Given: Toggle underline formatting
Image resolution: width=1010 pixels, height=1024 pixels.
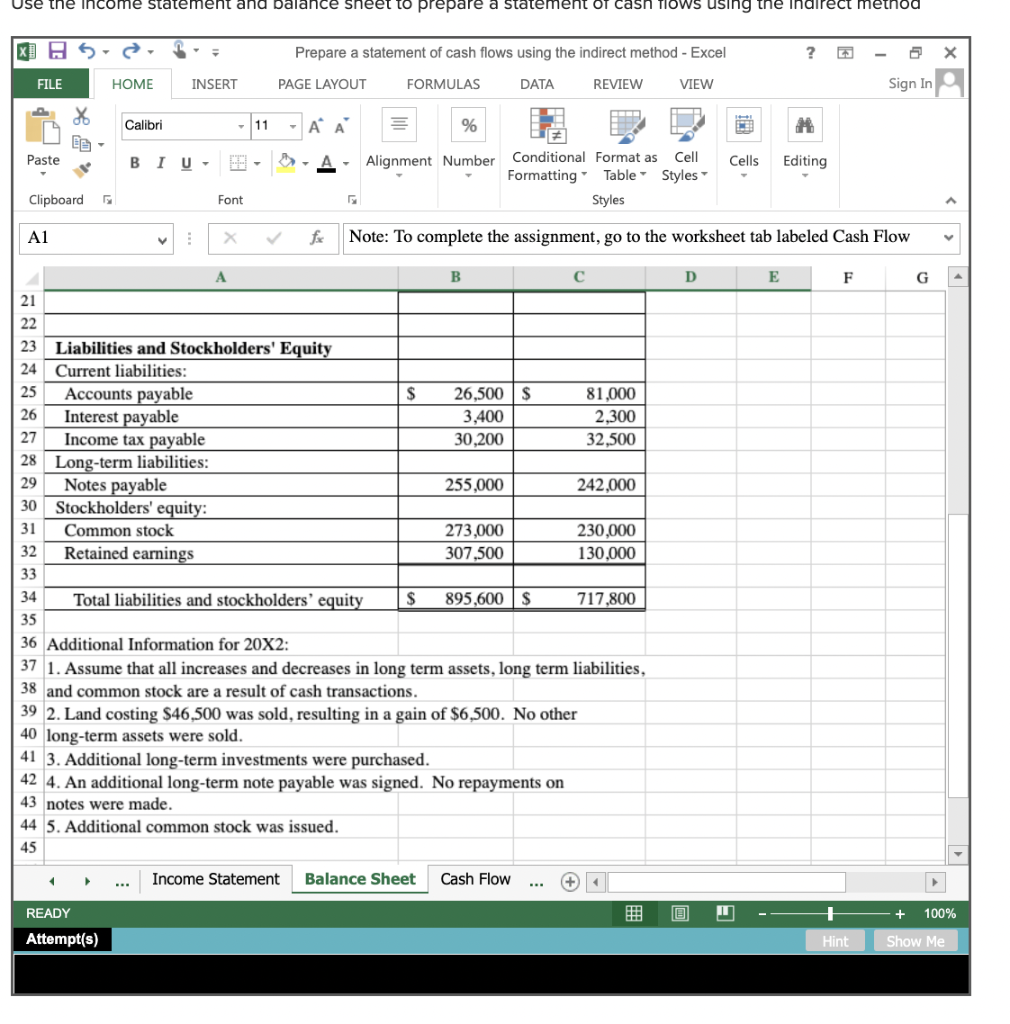Looking at the screenshot, I should [186, 163].
